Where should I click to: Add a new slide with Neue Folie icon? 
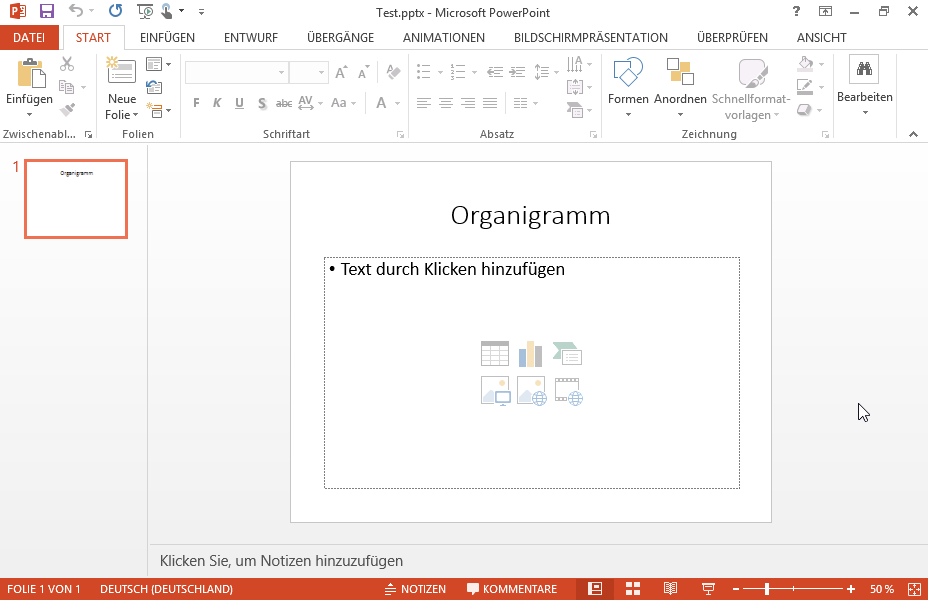click(121, 71)
